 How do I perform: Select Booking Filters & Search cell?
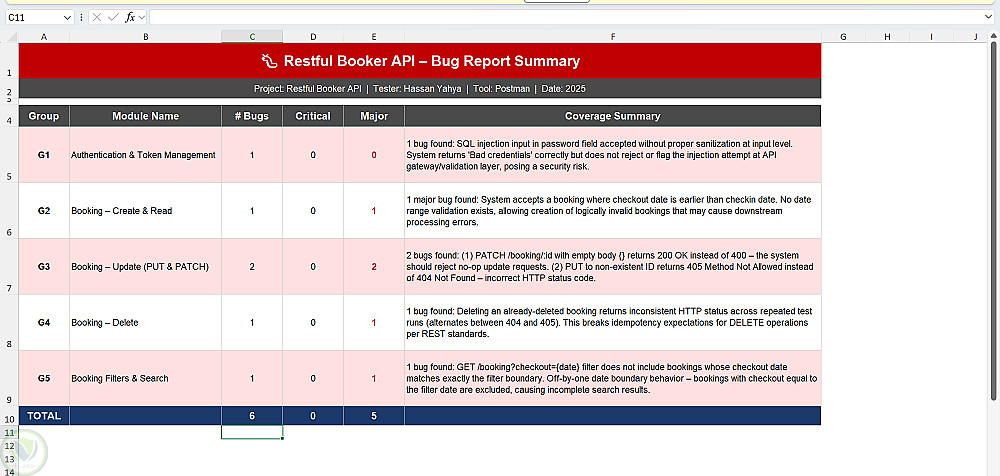[x=145, y=378]
